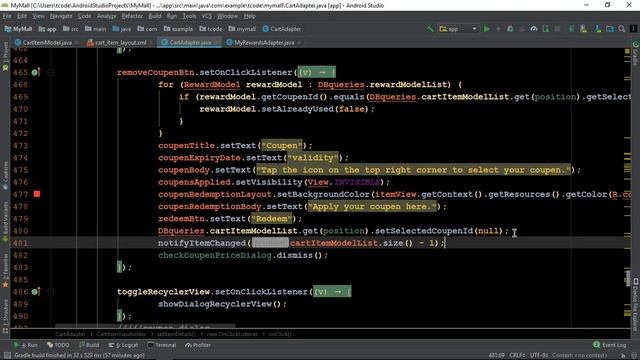Click example package breadcrumb
This screenshot has width=640, height=360.
coord(178,29)
